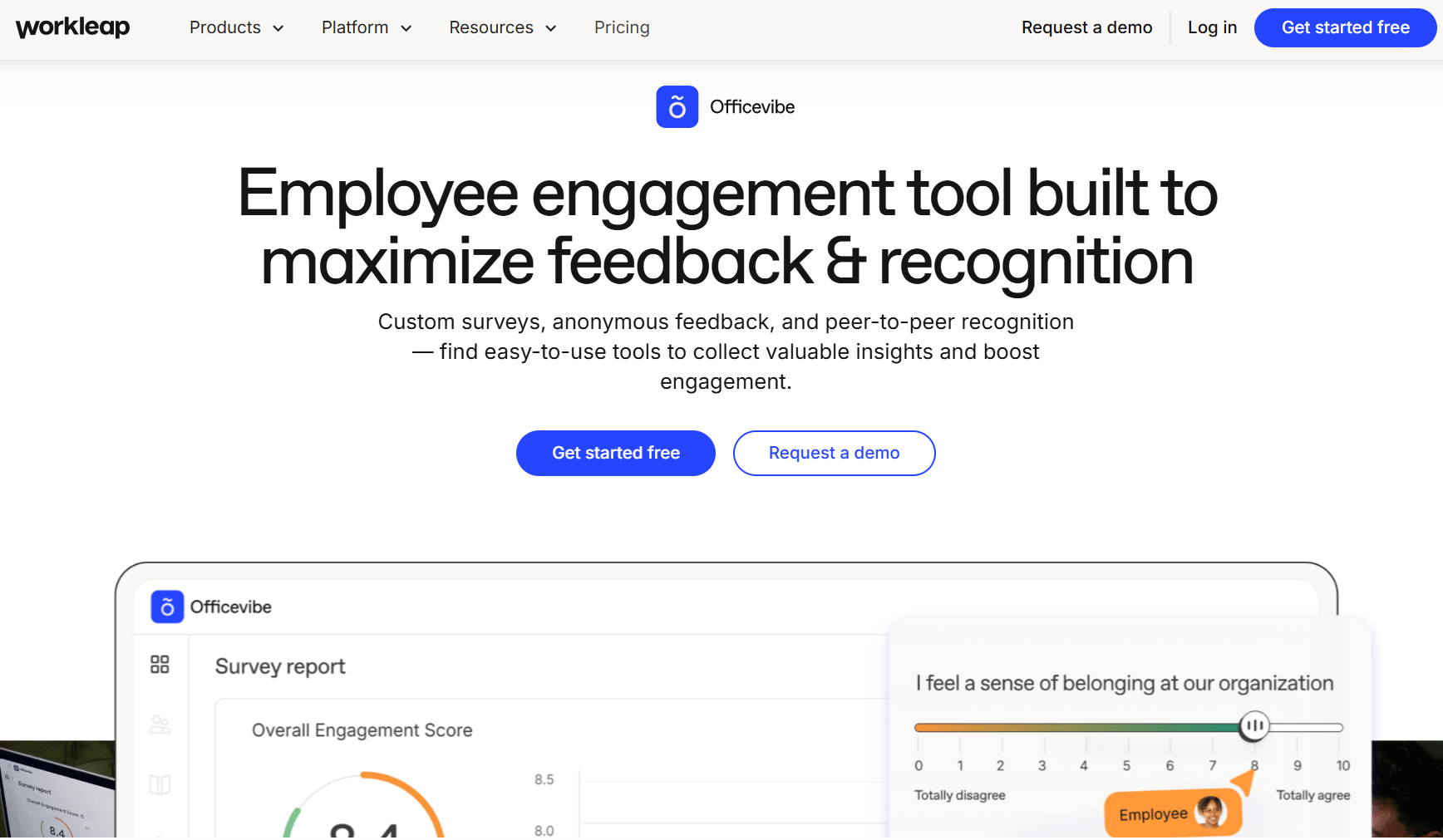
Task: Click the Employee avatar in the orange badge
Action: pyautogui.click(x=1211, y=812)
